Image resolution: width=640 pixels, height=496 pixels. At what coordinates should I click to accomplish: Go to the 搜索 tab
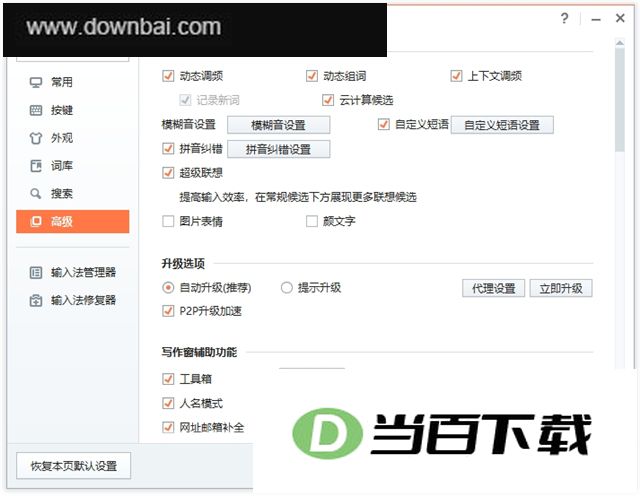point(73,194)
